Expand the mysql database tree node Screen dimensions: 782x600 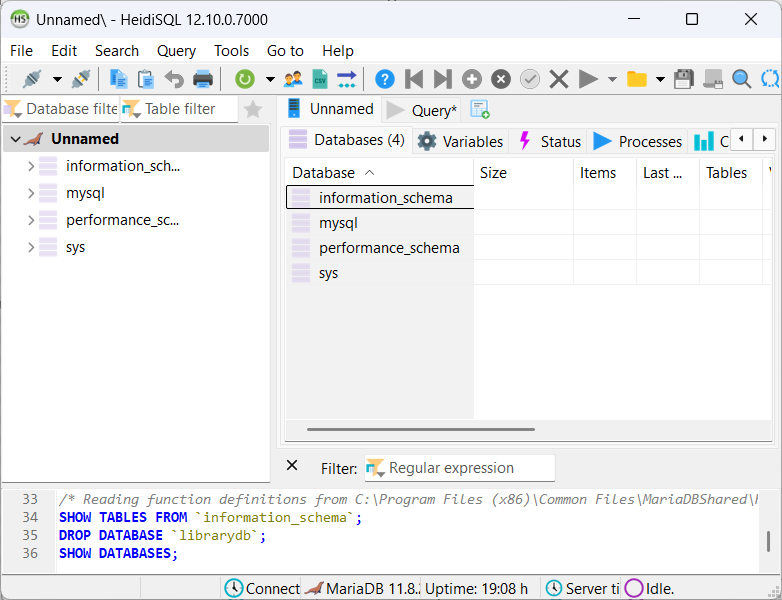[x=32, y=193]
